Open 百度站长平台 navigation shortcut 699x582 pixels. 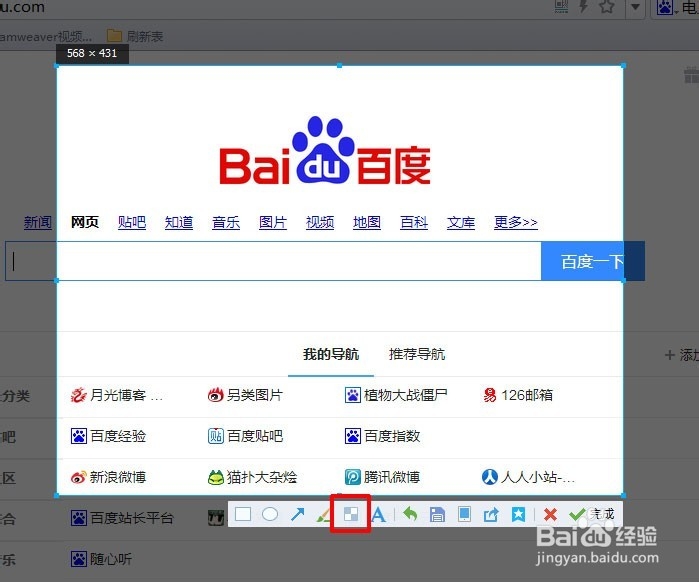(122, 518)
